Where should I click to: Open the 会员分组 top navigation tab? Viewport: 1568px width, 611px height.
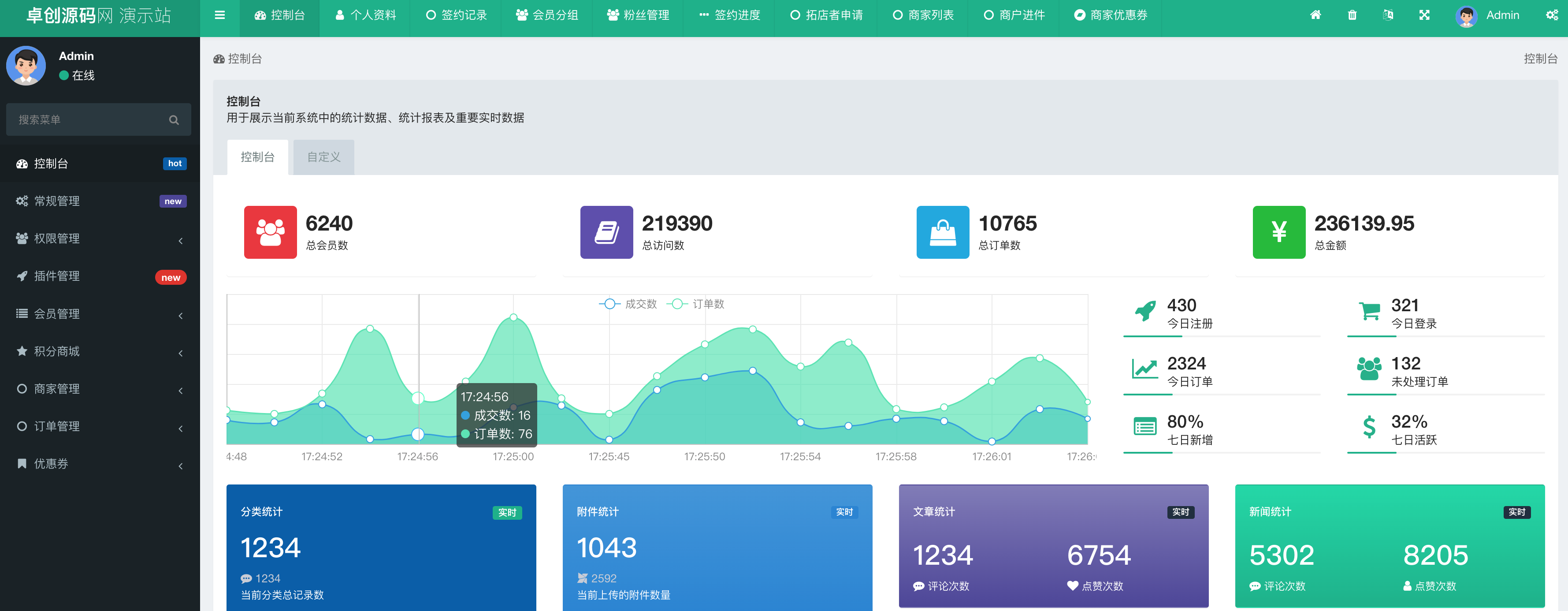(546, 15)
